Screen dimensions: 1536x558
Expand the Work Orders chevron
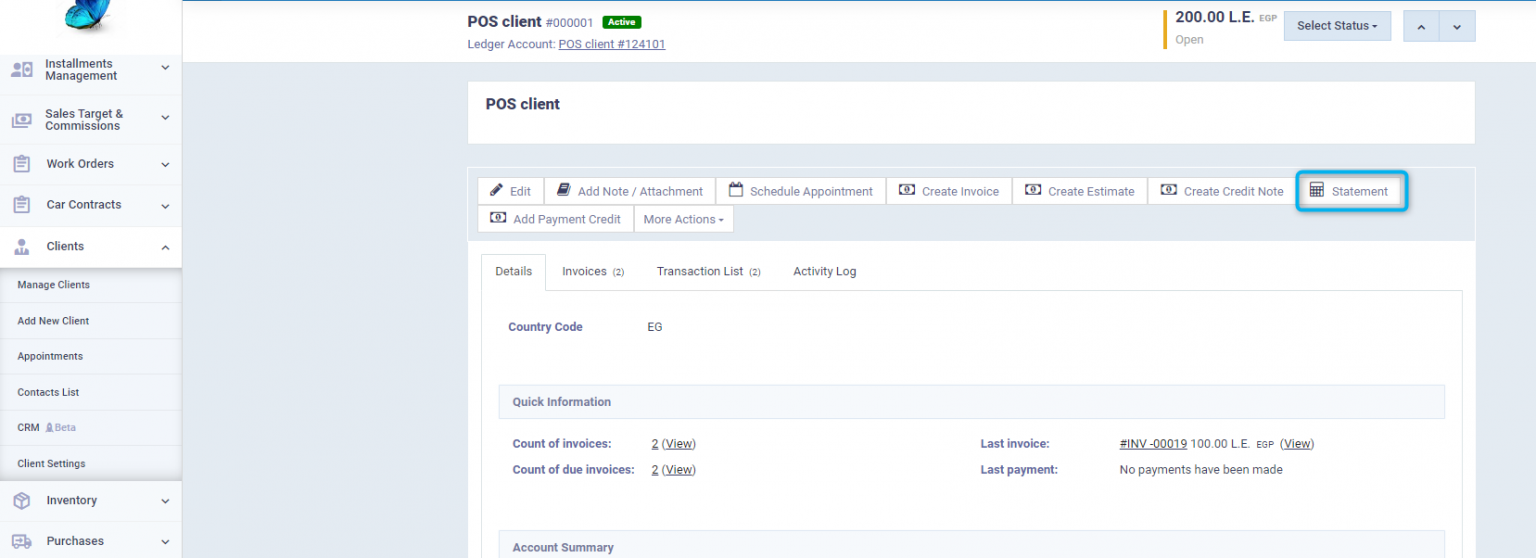click(165, 165)
